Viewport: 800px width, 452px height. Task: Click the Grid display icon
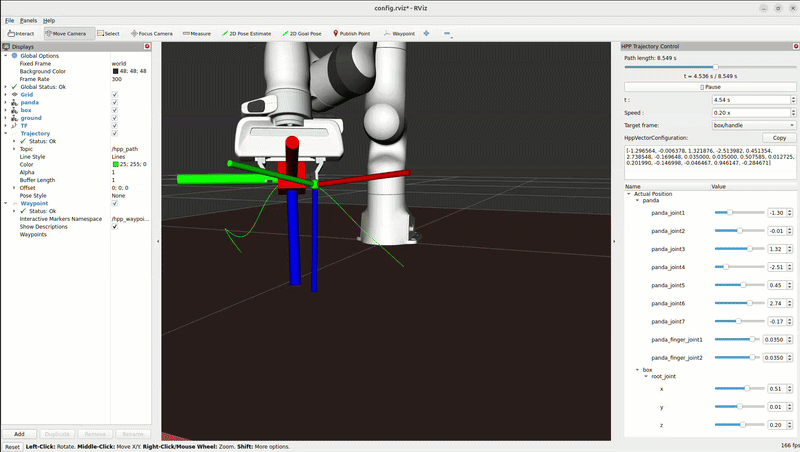click(x=14, y=94)
